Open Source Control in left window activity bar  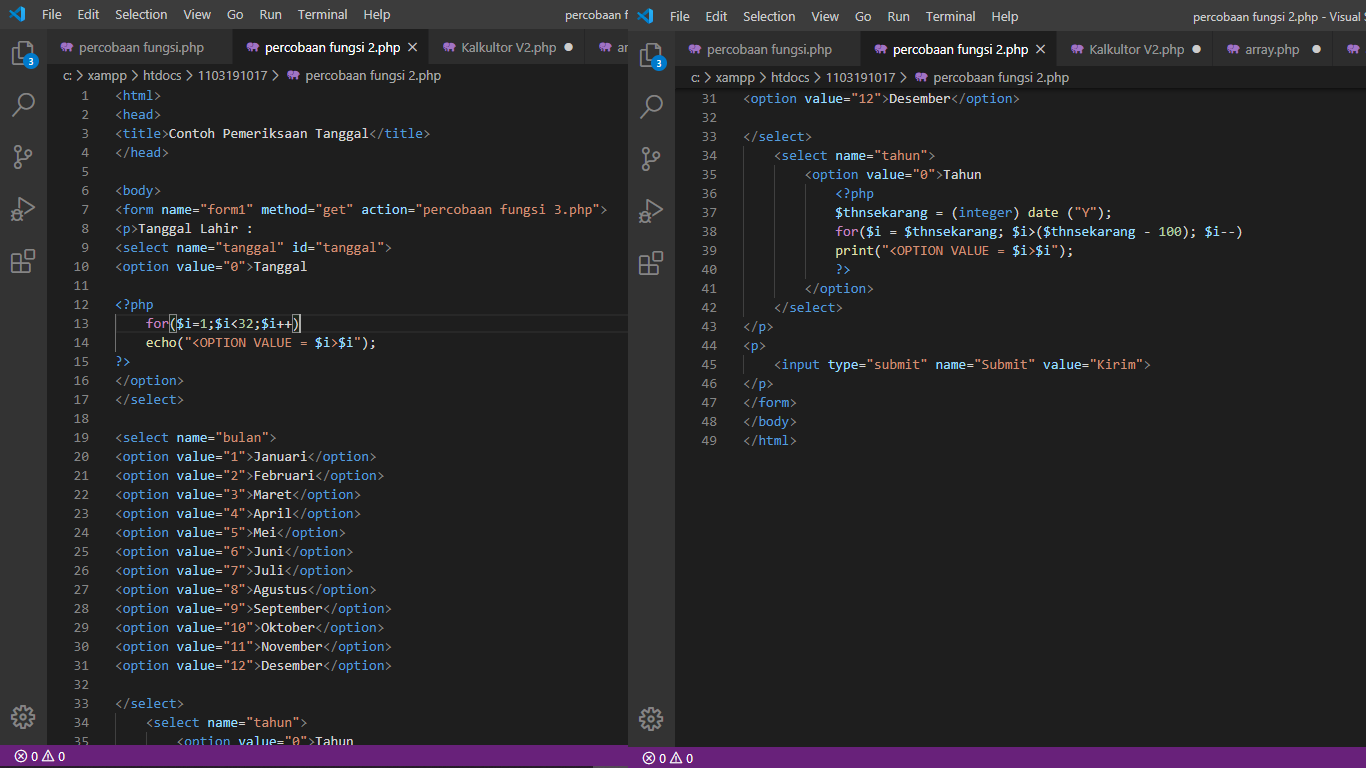(x=23, y=157)
